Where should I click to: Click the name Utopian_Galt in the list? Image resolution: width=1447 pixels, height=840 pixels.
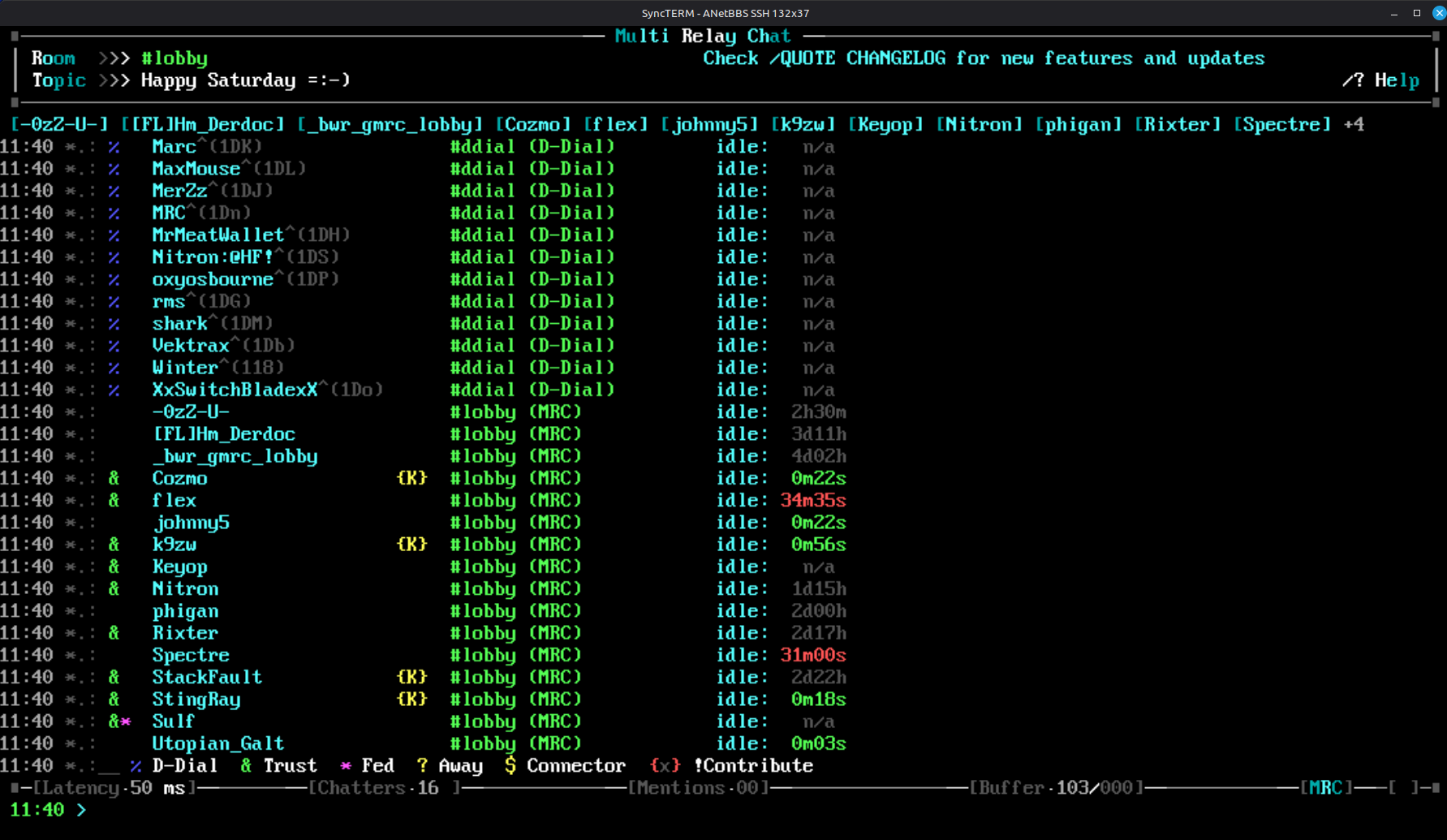tap(218, 743)
